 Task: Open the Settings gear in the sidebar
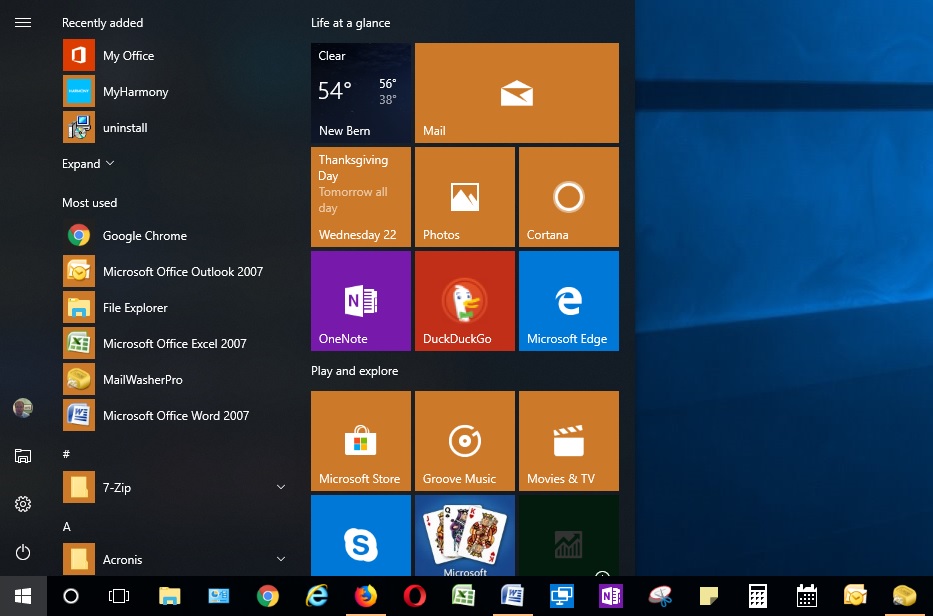(x=23, y=504)
